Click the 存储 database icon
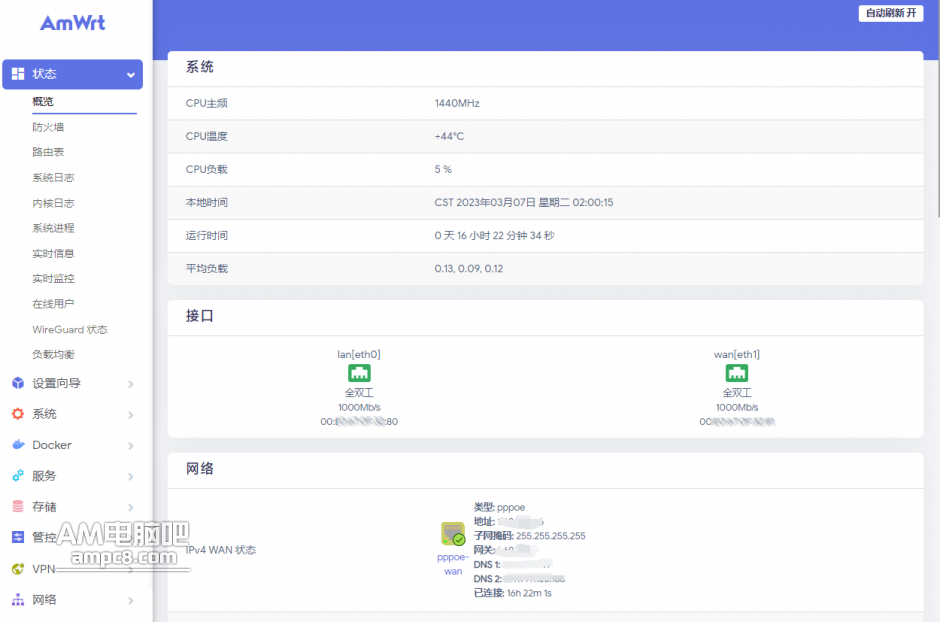This screenshot has width=940, height=622. click(x=18, y=507)
